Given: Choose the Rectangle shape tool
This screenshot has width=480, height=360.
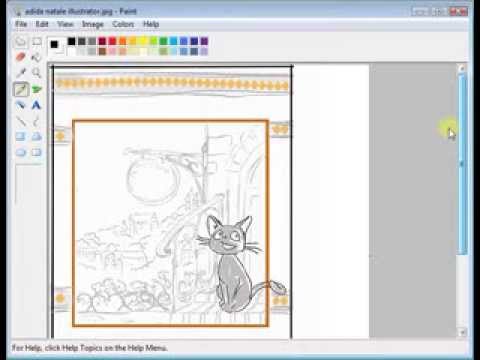Looking at the screenshot, I should pyautogui.click(x=21, y=137).
